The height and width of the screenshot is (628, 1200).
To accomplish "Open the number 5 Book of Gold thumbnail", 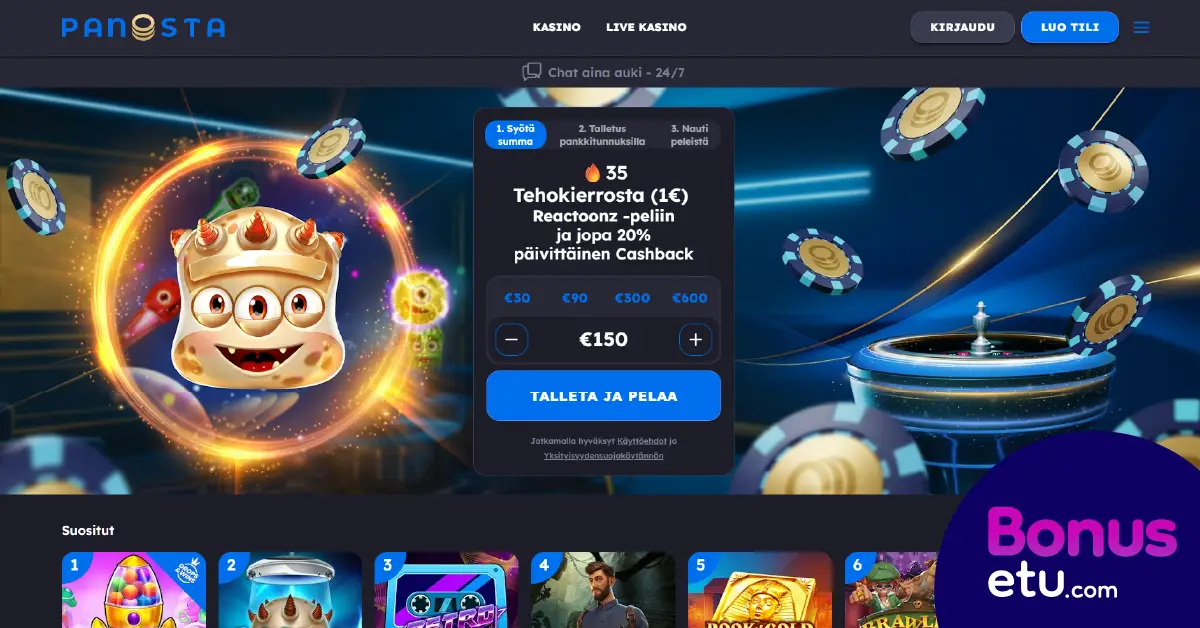I will click(760, 590).
